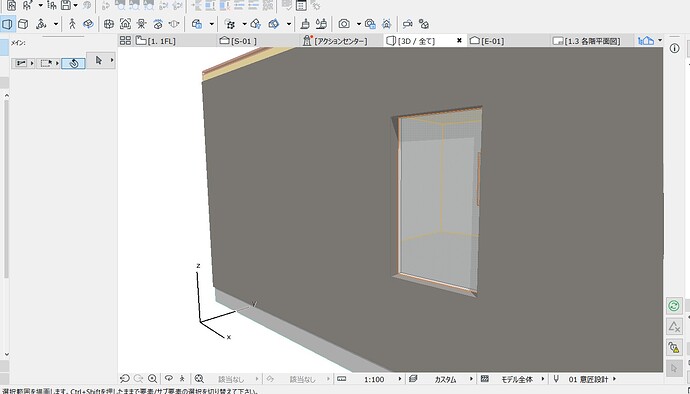Click the paint bucket surface icon

coord(322,24)
